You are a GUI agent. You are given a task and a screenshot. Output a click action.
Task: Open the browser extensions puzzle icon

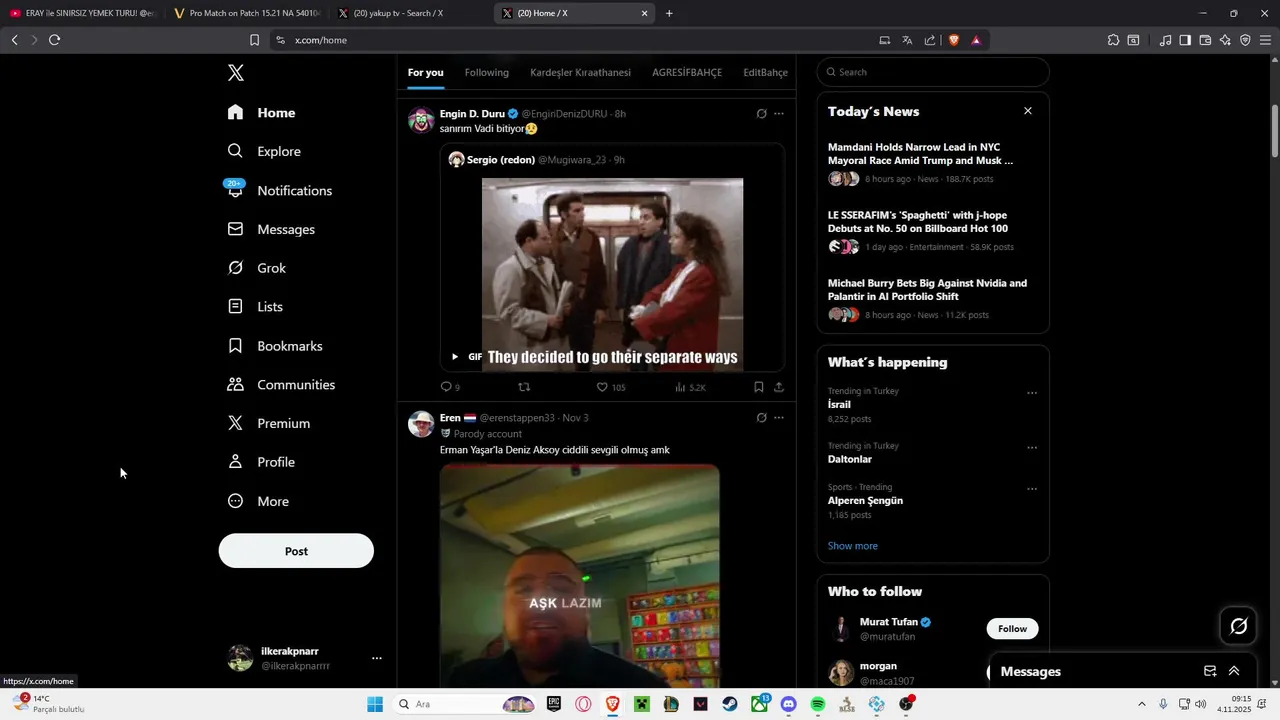(x=1113, y=40)
